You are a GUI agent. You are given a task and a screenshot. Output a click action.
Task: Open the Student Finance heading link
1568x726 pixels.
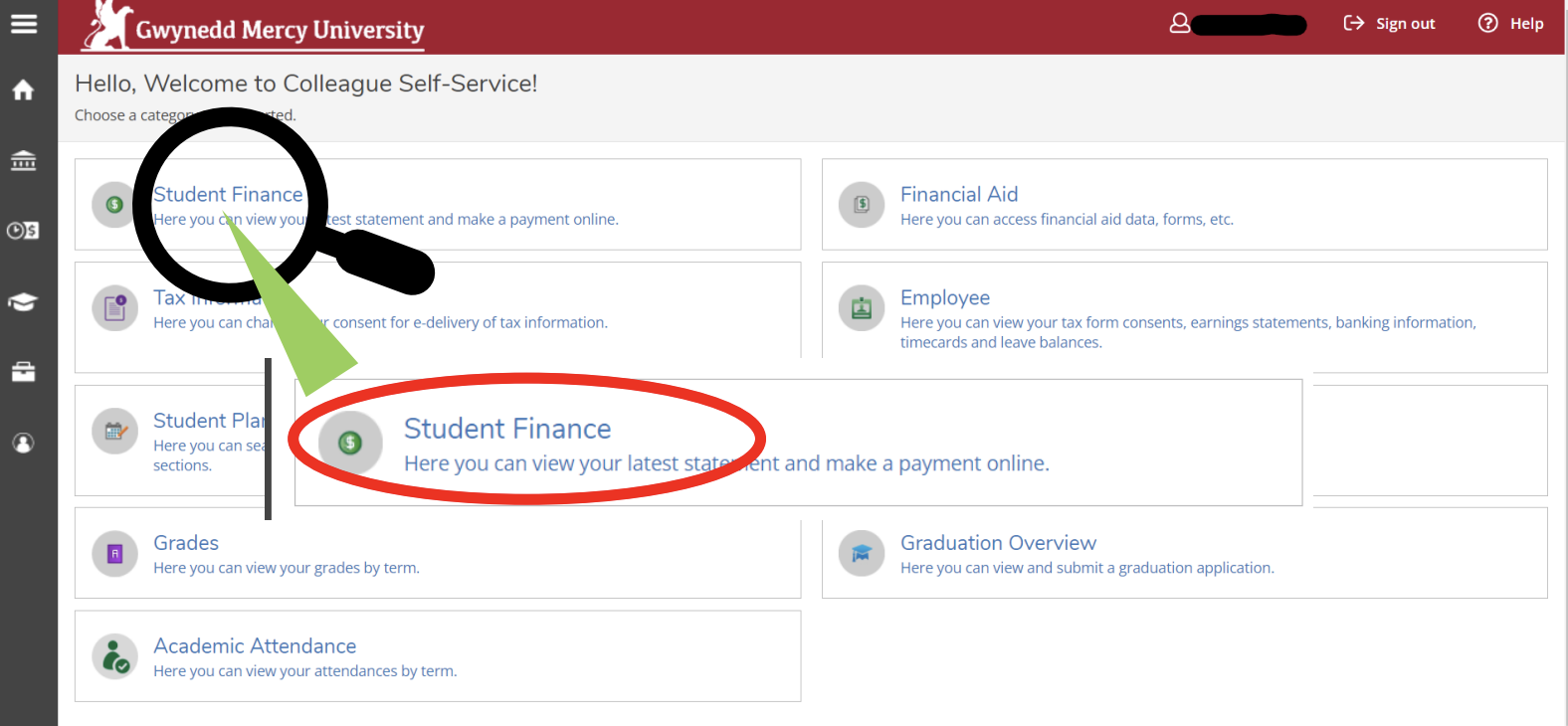point(228,194)
